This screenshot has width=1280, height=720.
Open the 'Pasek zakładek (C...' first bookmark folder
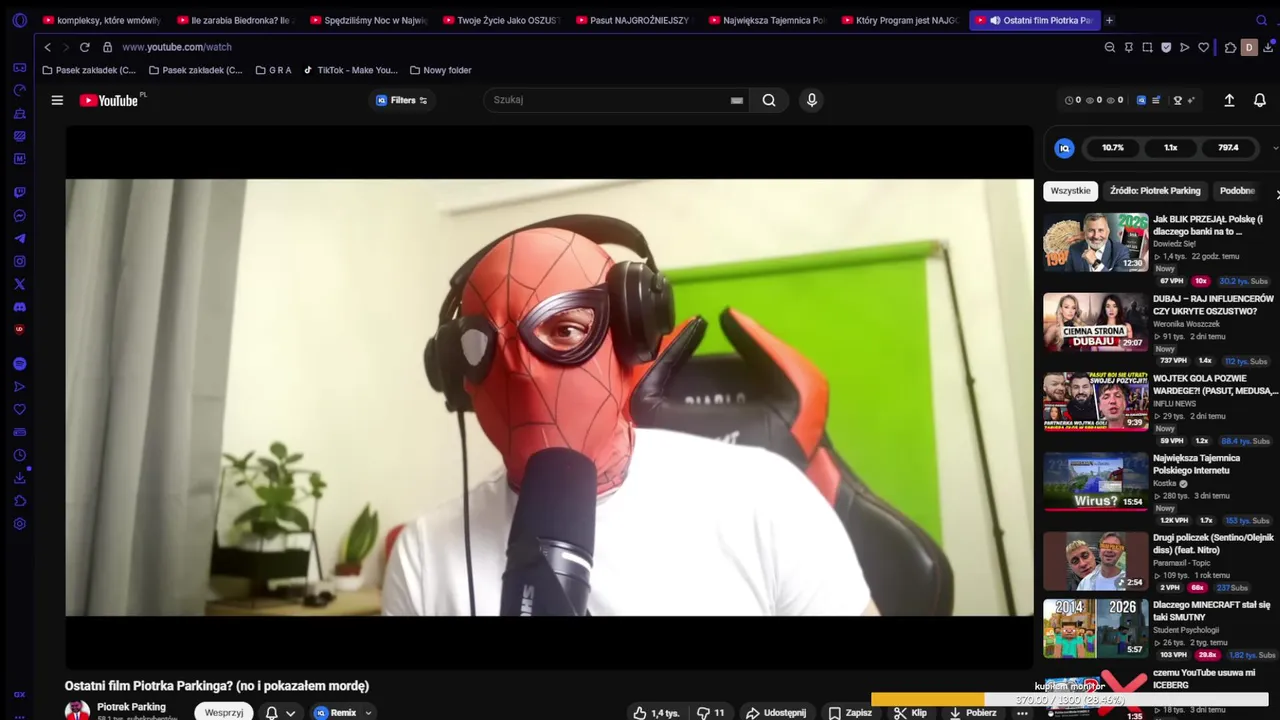(x=89, y=70)
